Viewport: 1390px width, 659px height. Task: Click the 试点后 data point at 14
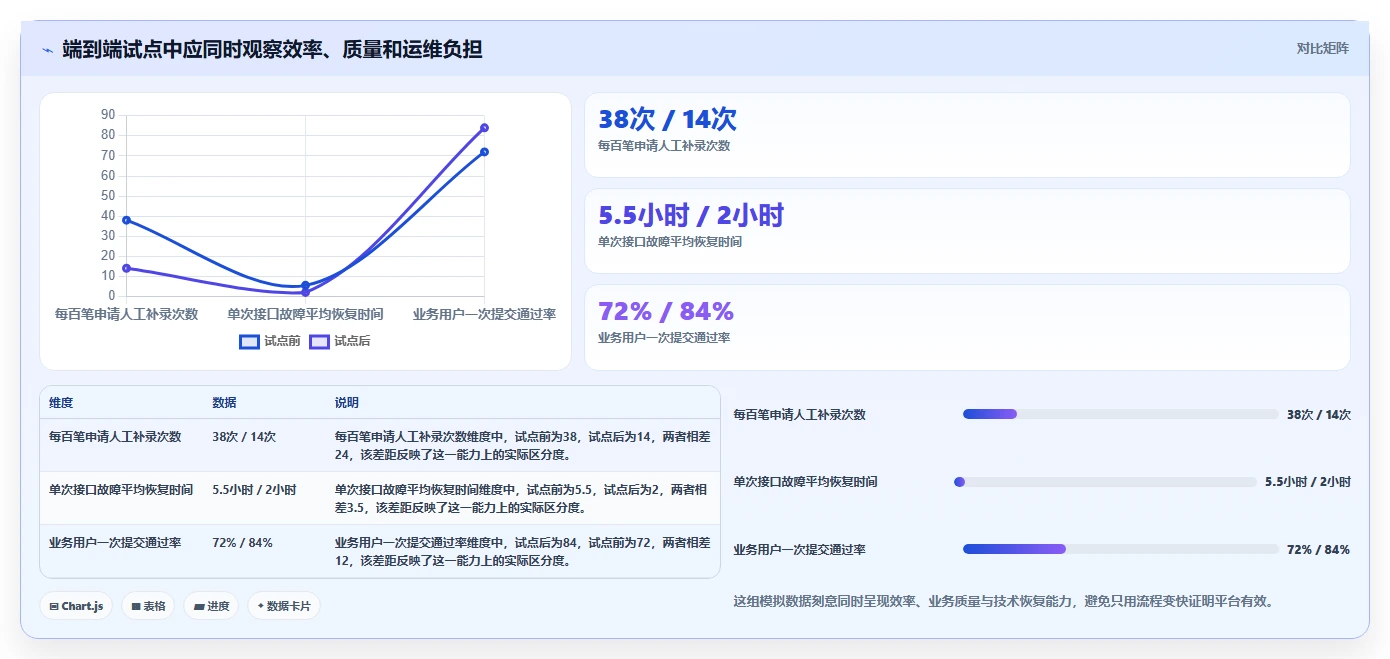point(126,268)
